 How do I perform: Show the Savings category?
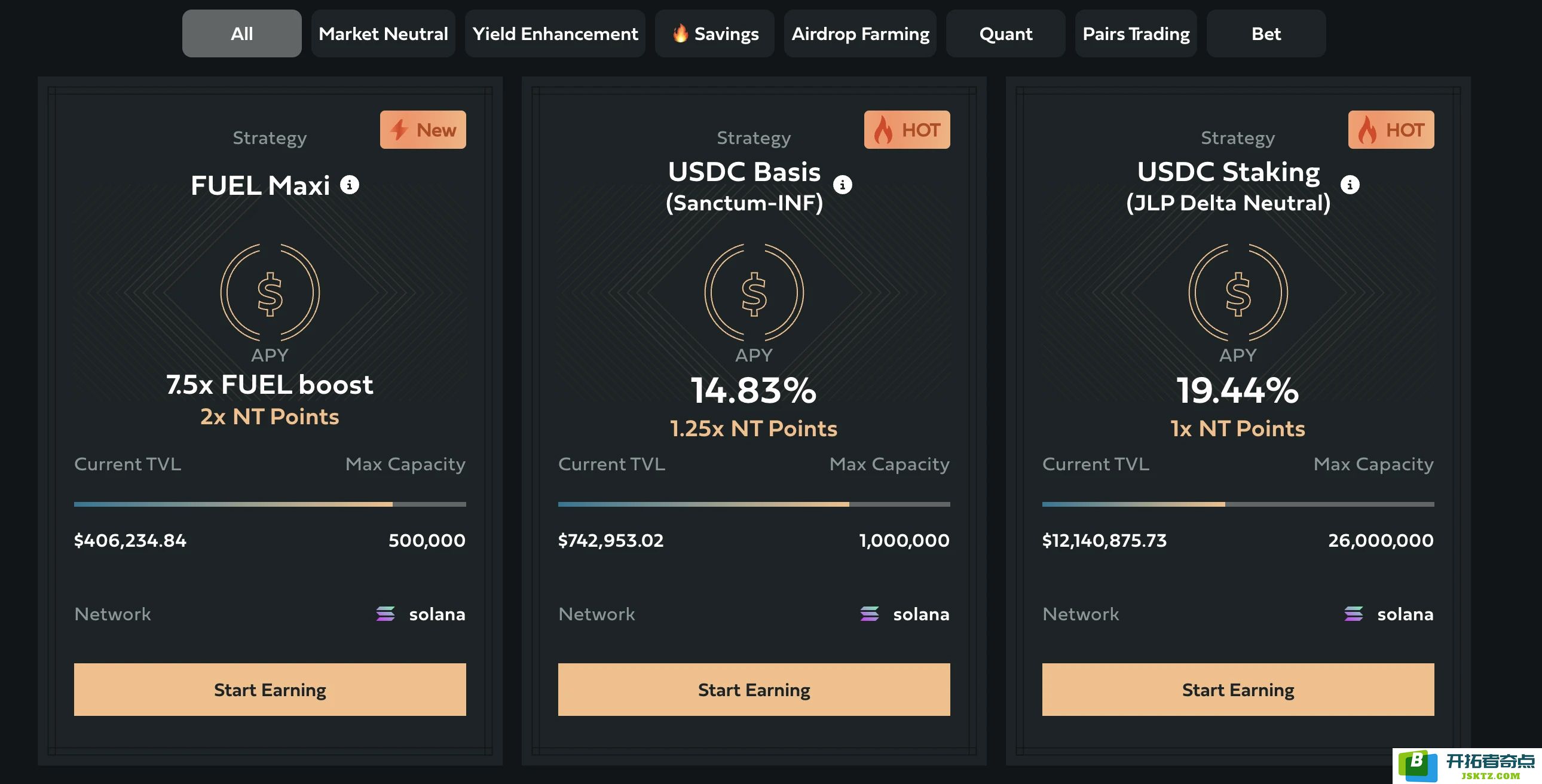[714, 33]
